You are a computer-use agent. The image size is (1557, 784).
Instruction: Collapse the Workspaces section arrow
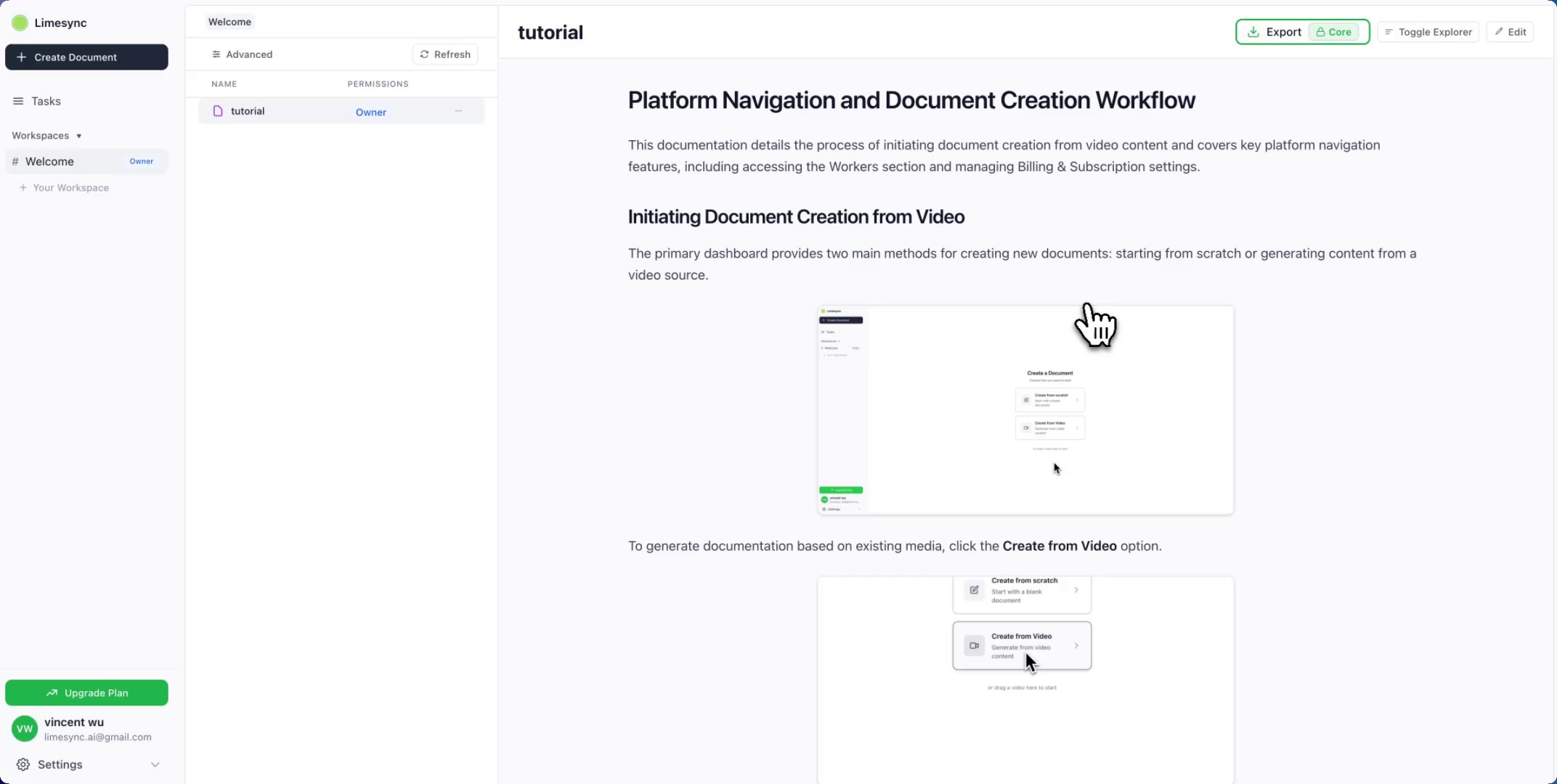78,136
